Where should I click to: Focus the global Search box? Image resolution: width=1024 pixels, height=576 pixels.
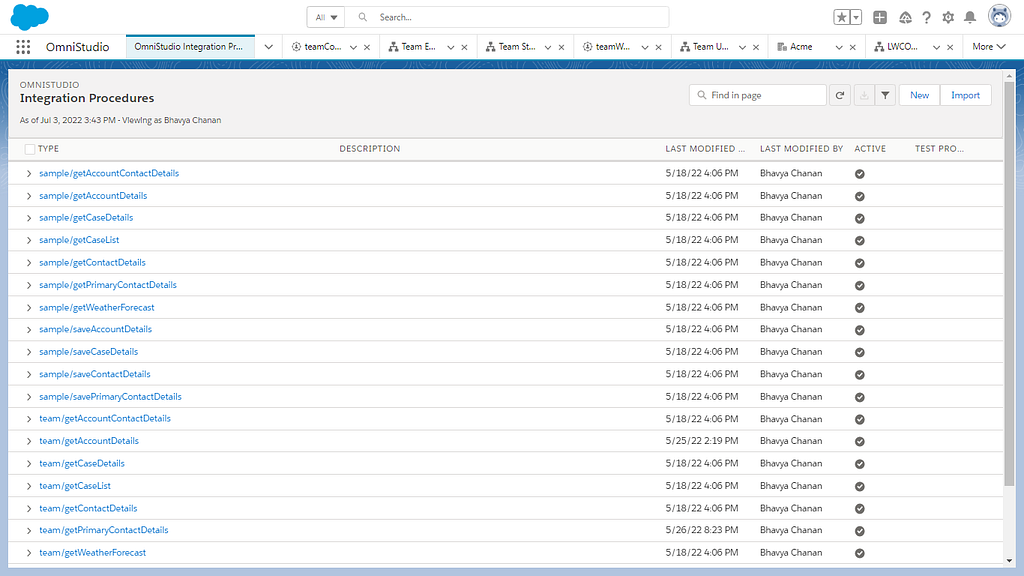pyautogui.click(x=507, y=17)
